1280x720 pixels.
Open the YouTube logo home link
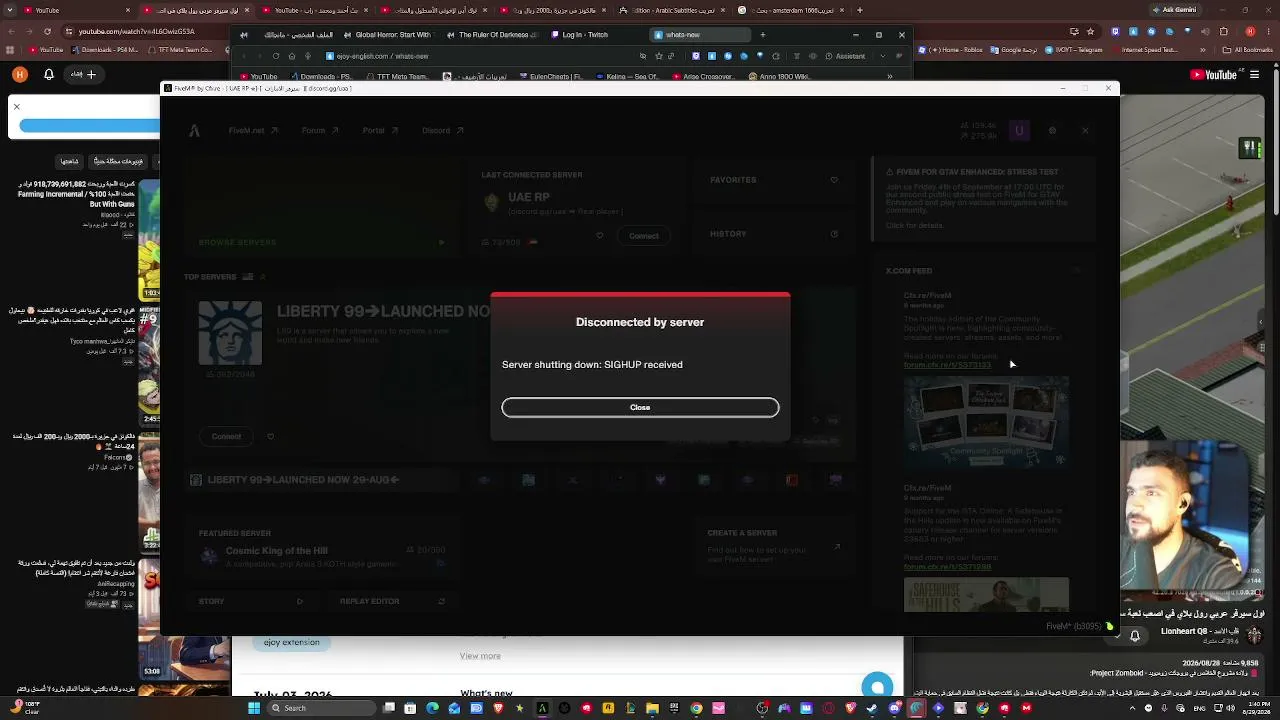pos(1214,75)
